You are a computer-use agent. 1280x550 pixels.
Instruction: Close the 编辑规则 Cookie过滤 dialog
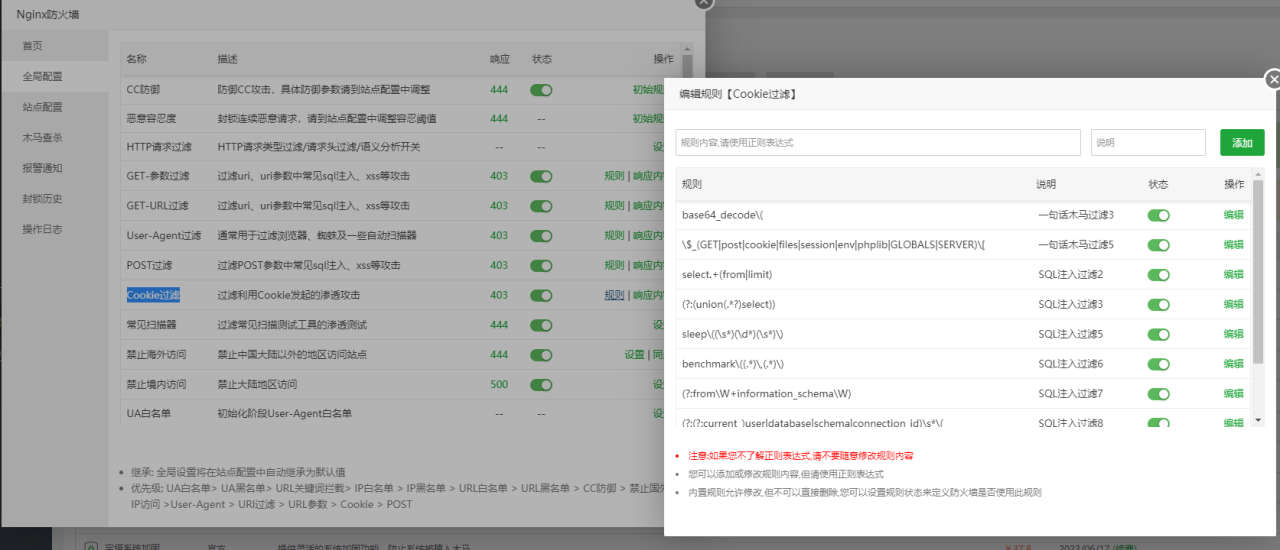pos(1272,79)
